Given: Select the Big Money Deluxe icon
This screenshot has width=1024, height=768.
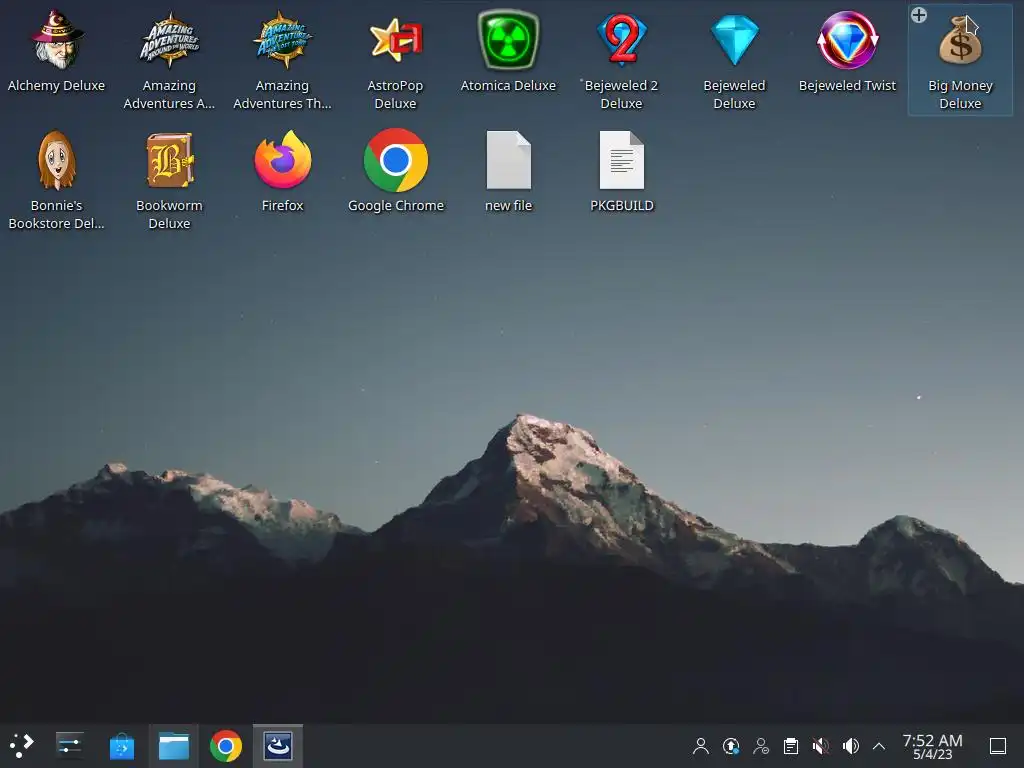Looking at the screenshot, I should pos(961,42).
